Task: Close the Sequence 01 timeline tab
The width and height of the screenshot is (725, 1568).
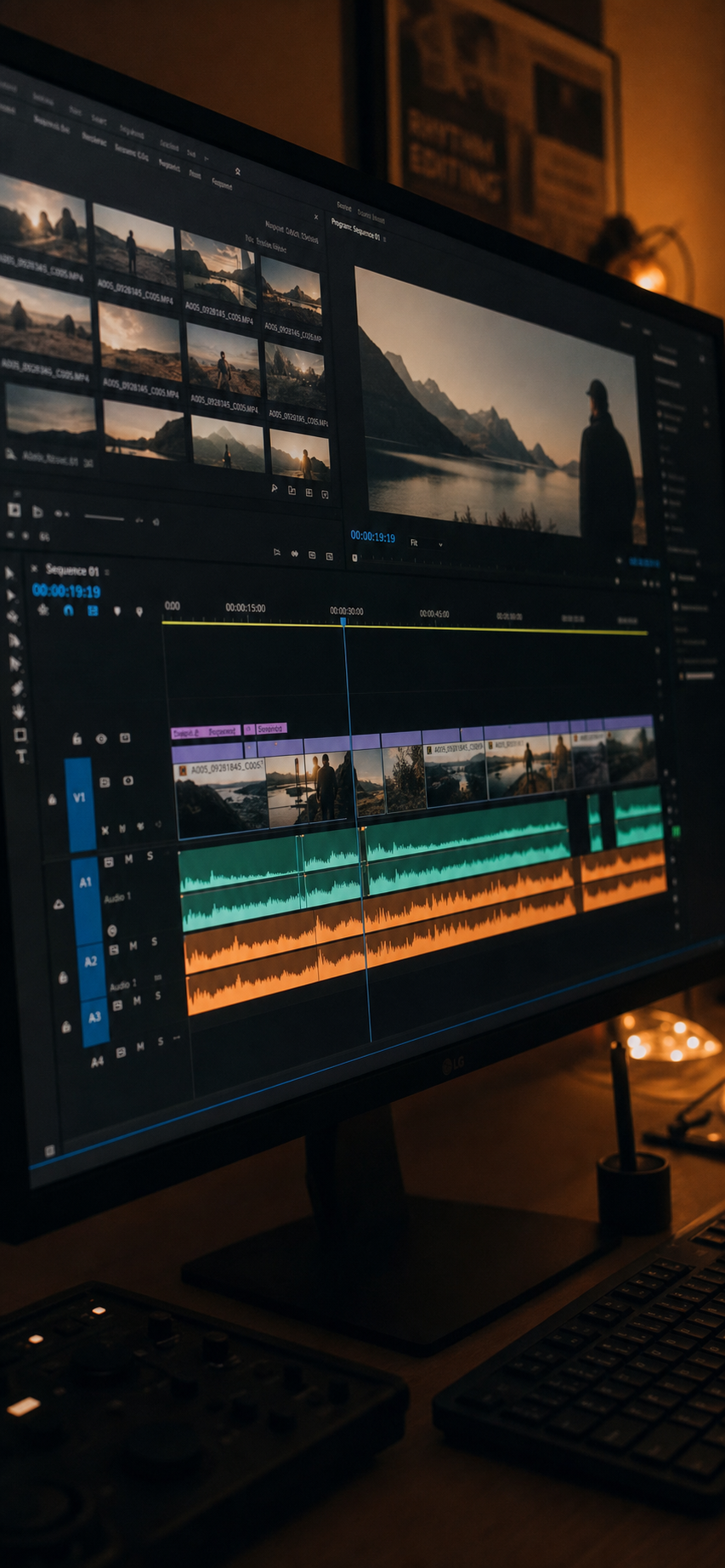Action: [x=34, y=568]
